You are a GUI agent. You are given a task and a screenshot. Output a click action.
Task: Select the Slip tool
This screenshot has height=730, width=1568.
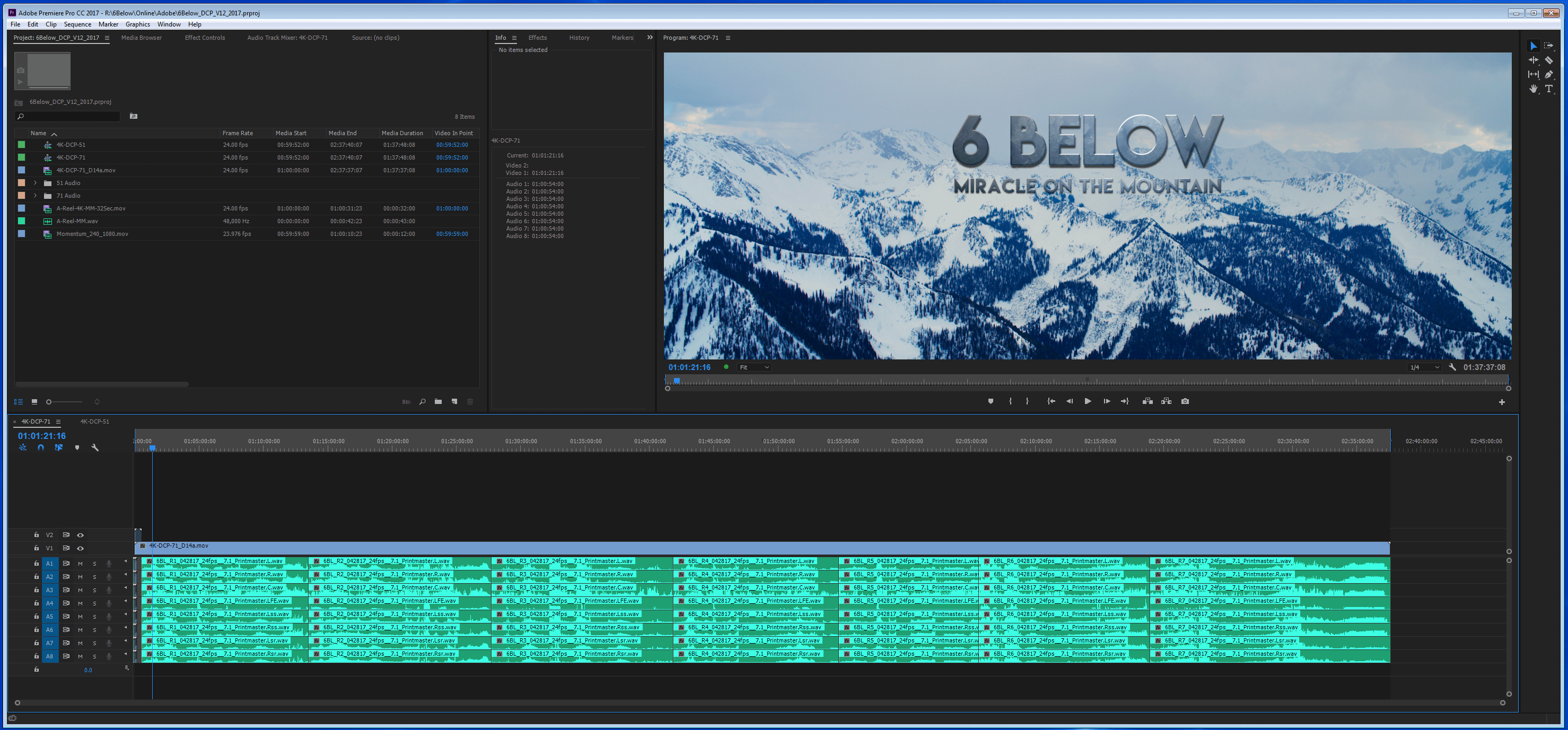pyautogui.click(x=1534, y=74)
